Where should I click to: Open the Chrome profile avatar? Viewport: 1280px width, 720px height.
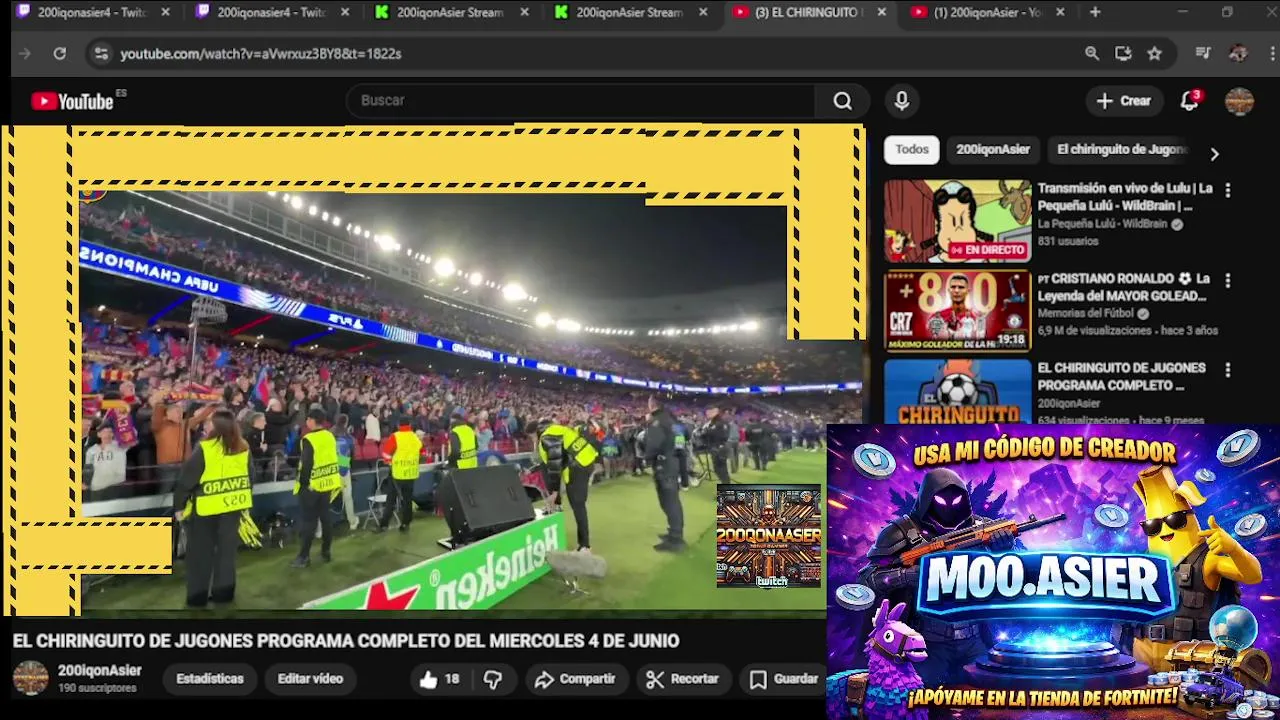click(x=1238, y=54)
